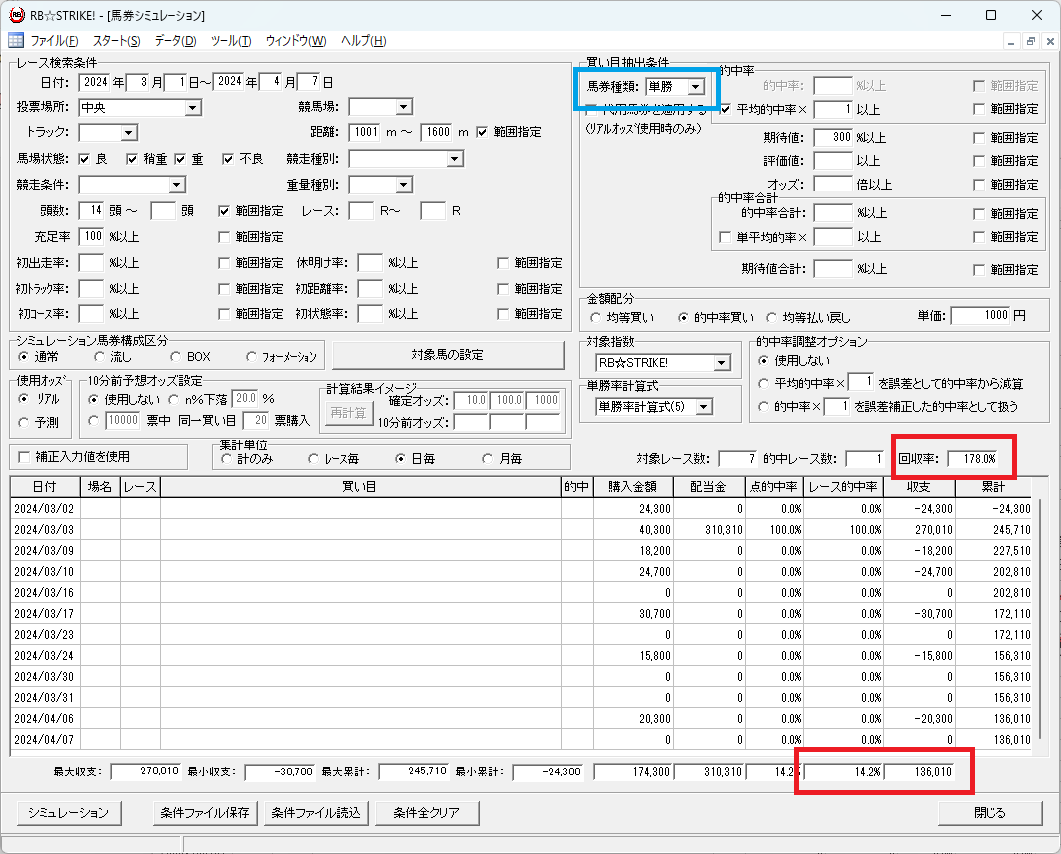Select the 流し ticket composition radio
This screenshot has width=1061, height=854.
click(x=99, y=357)
